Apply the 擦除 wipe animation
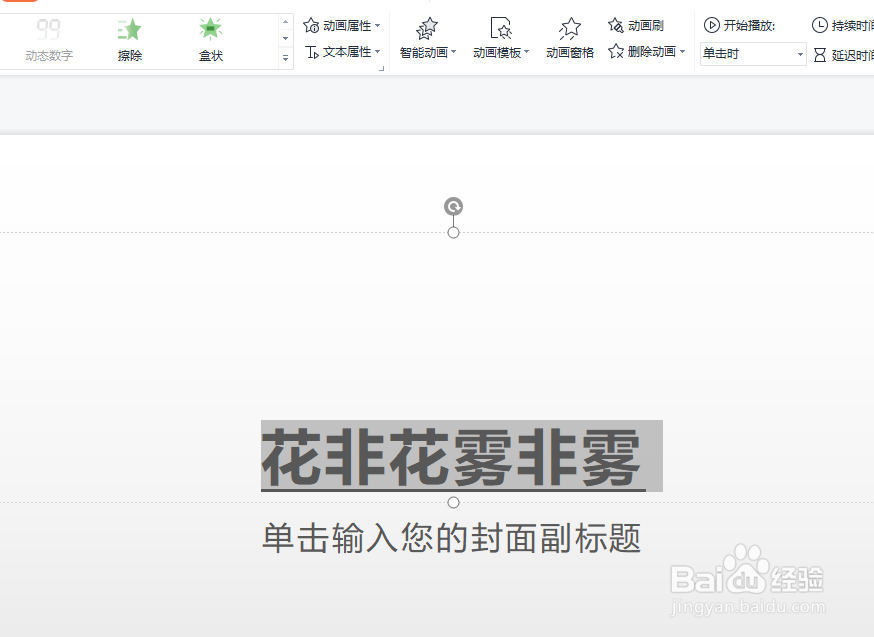Viewport: 874px width, 637px height. (130, 40)
